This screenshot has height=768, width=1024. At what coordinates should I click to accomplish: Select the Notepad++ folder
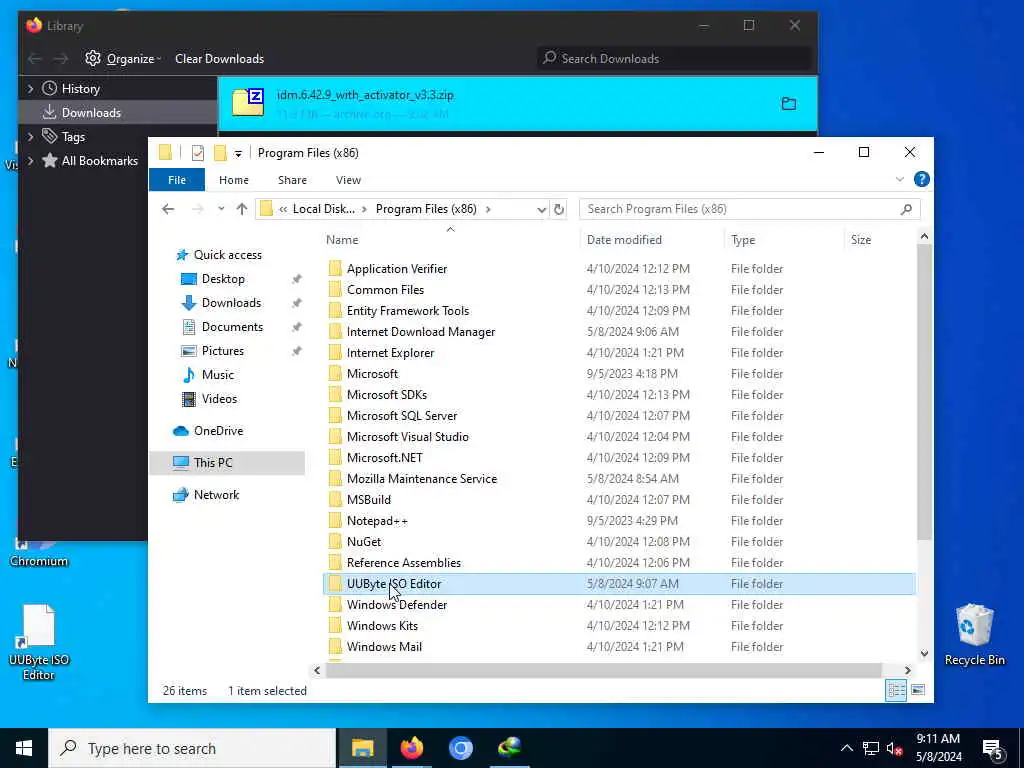(377, 520)
